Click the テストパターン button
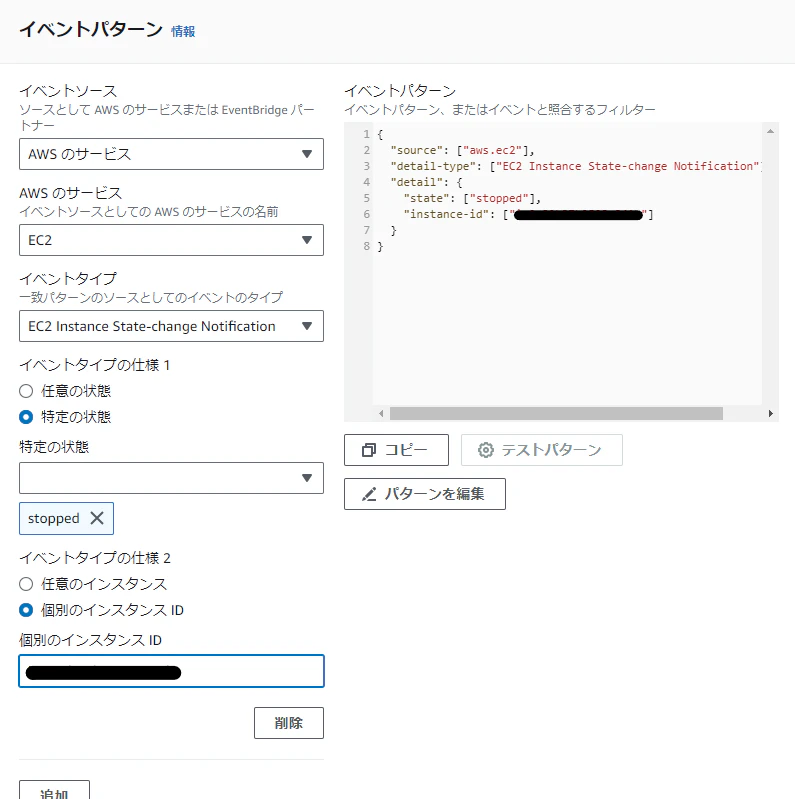Screen dimensions: 795x799 tap(542, 450)
